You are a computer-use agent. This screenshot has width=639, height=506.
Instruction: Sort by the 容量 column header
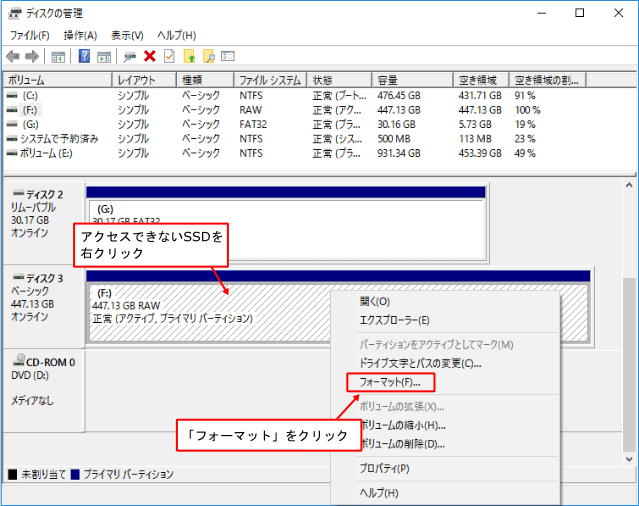pos(412,80)
